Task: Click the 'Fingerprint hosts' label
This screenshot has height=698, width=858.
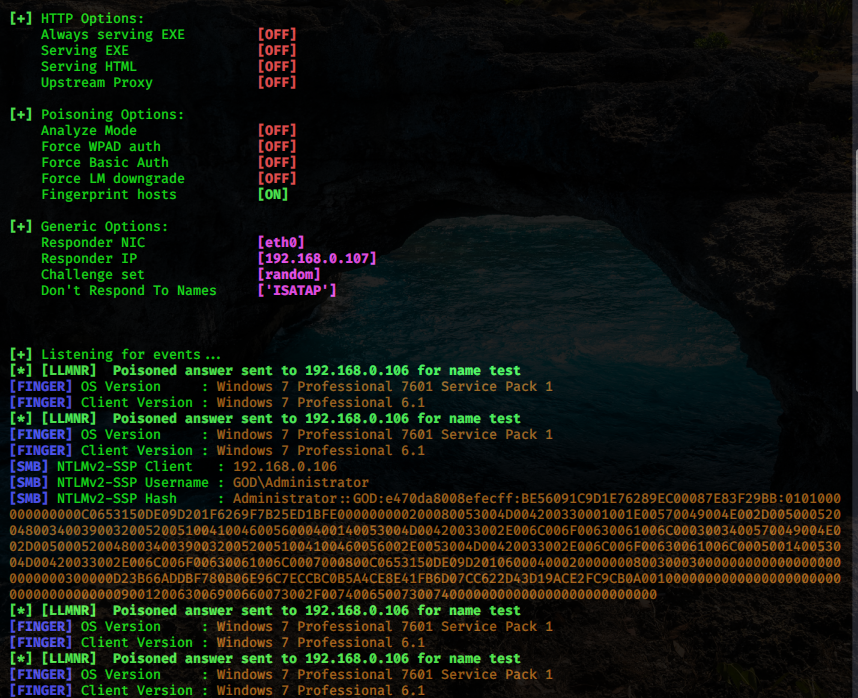Action: click(x=109, y=194)
